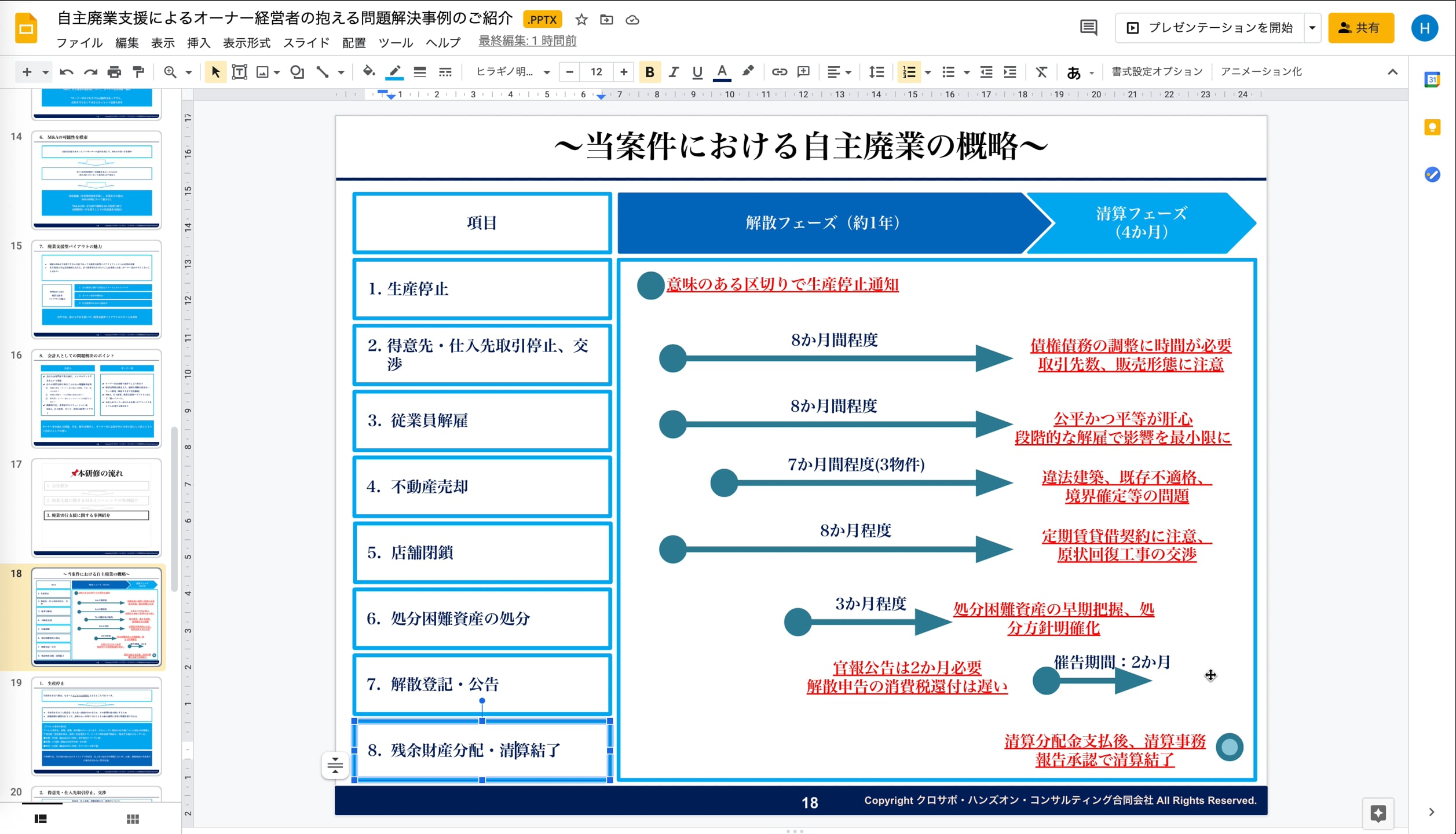Expand the presentation start options arrow
Image resolution: width=1456 pixels, height=834 pixels.
(1312, 27)
